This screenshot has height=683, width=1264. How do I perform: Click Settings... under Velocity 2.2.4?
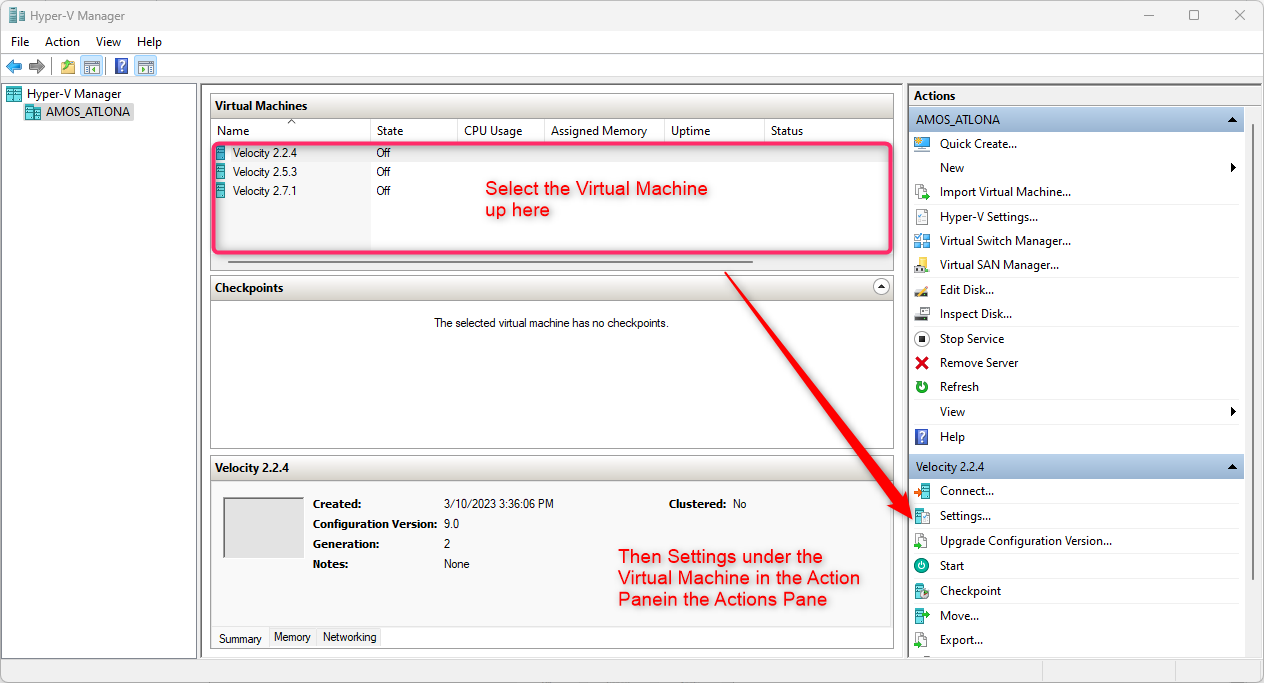965,516
